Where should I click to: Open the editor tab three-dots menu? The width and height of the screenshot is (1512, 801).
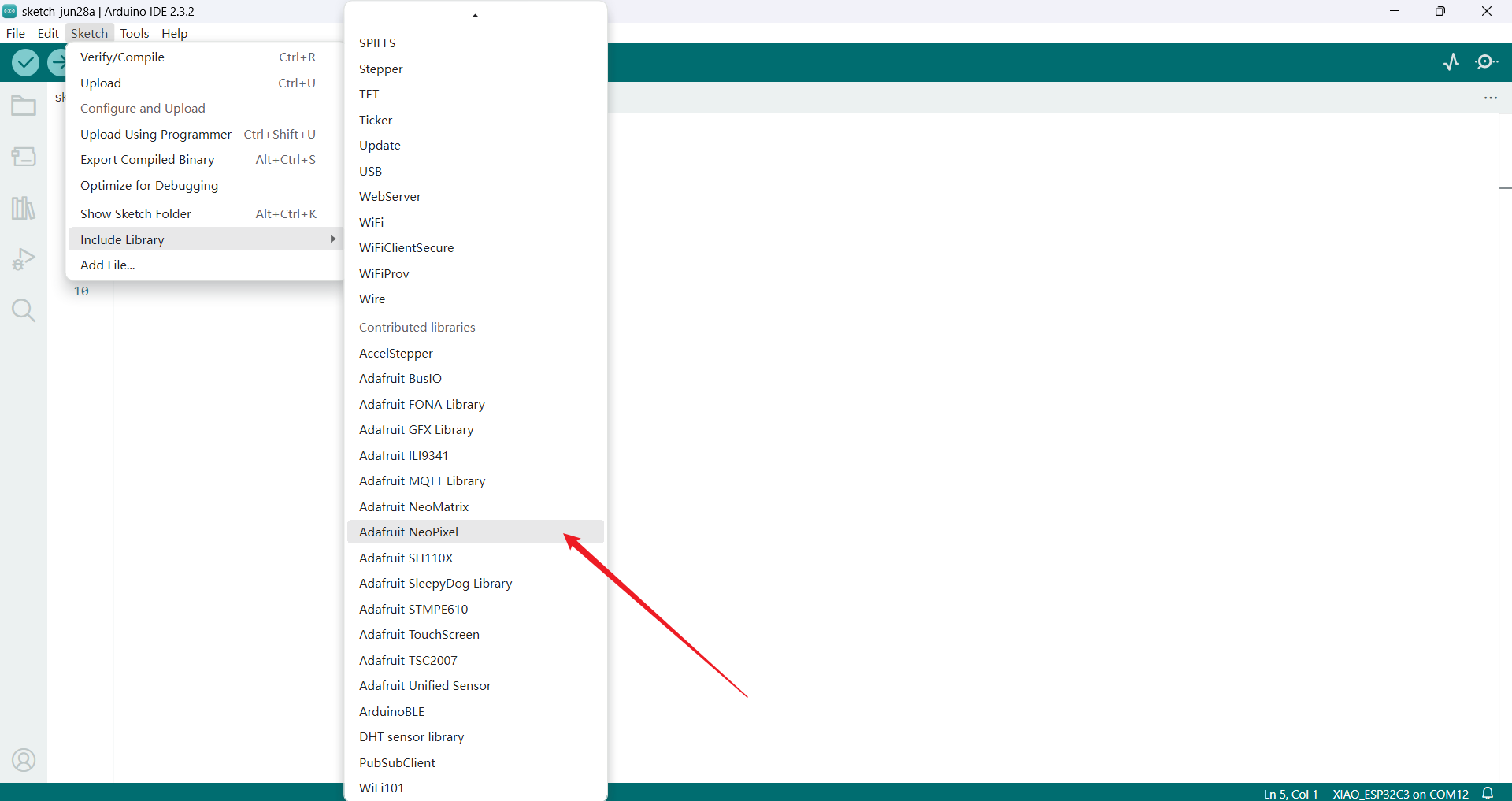coord(1491,98)
